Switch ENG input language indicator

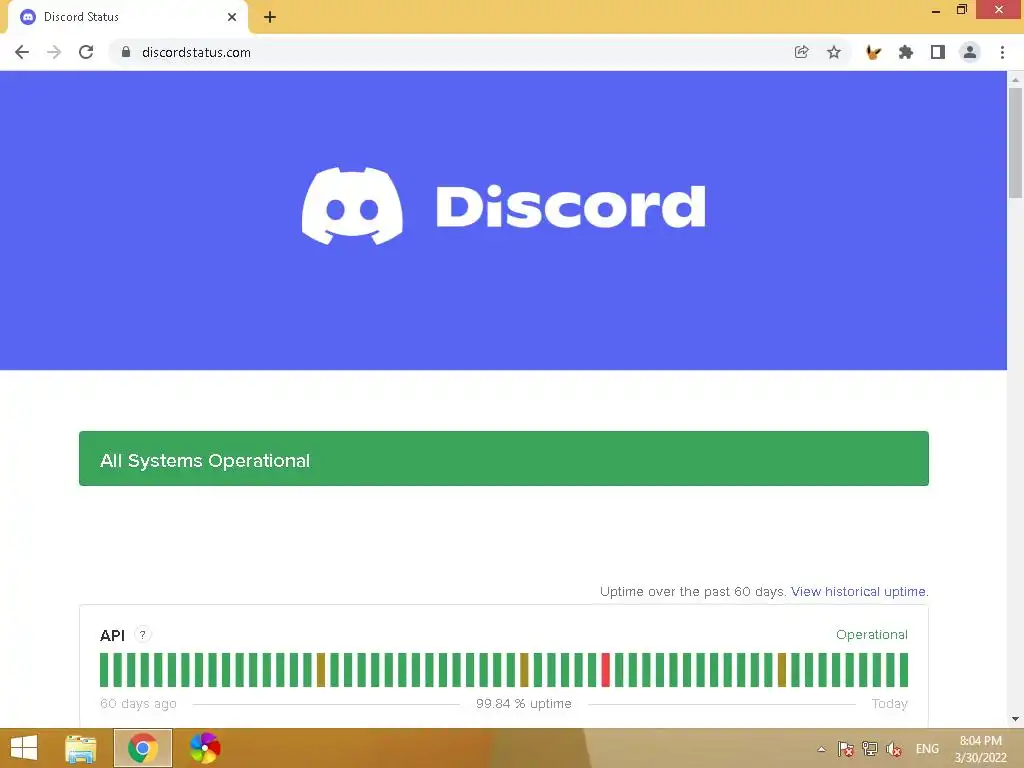pyautogui.click(x=927, y=749)
